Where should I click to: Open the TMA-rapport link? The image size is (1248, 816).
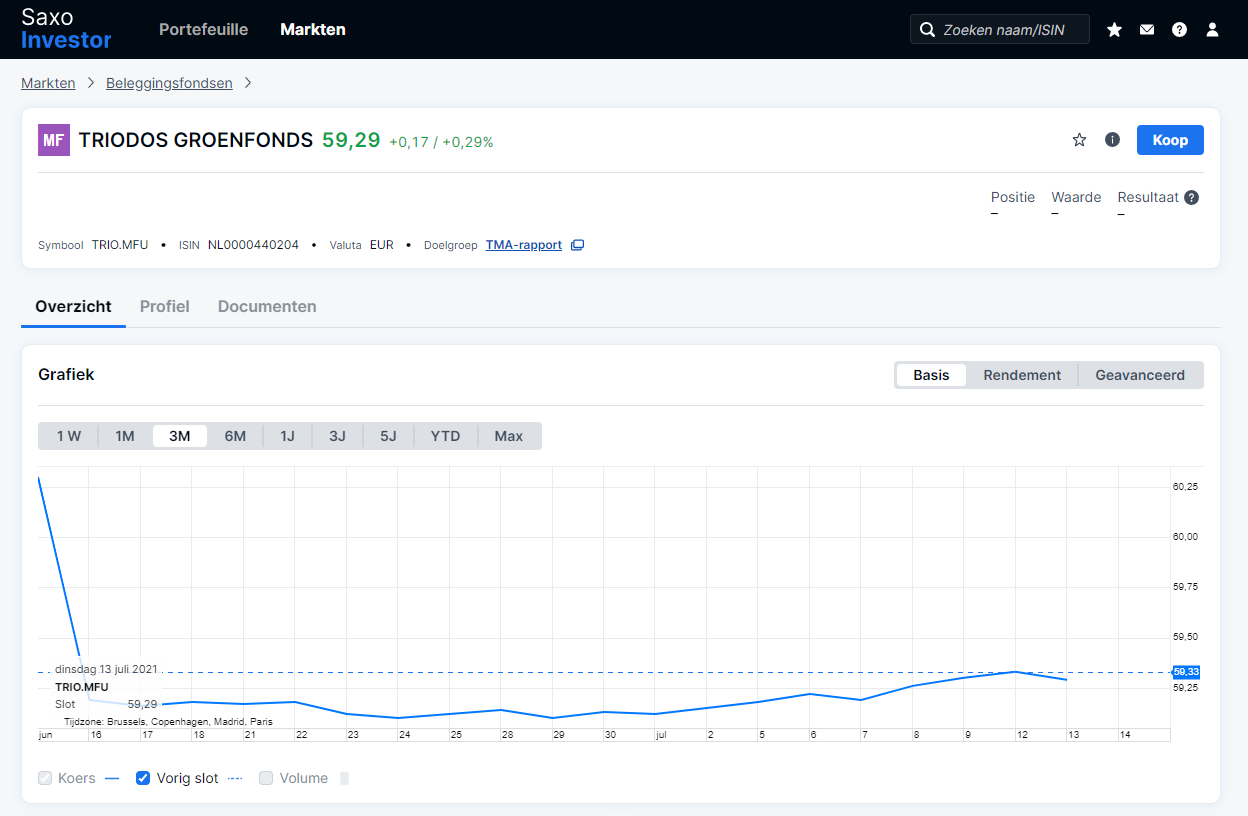tap(524, 245)
